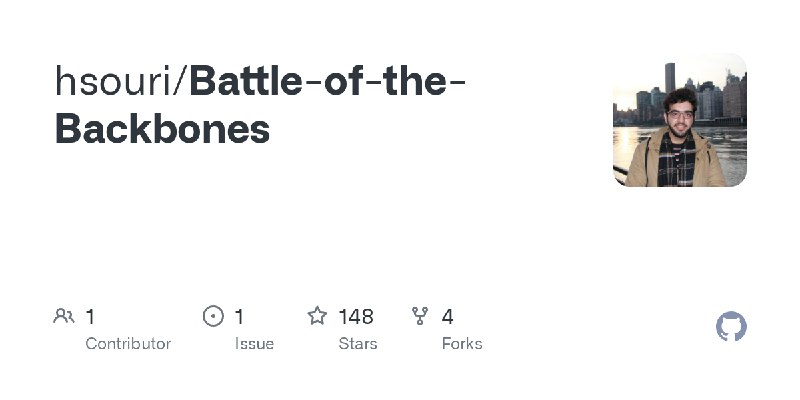Screen dimensions: 800x400
Task: Select the Contributor label
Action: click(128, 344)
